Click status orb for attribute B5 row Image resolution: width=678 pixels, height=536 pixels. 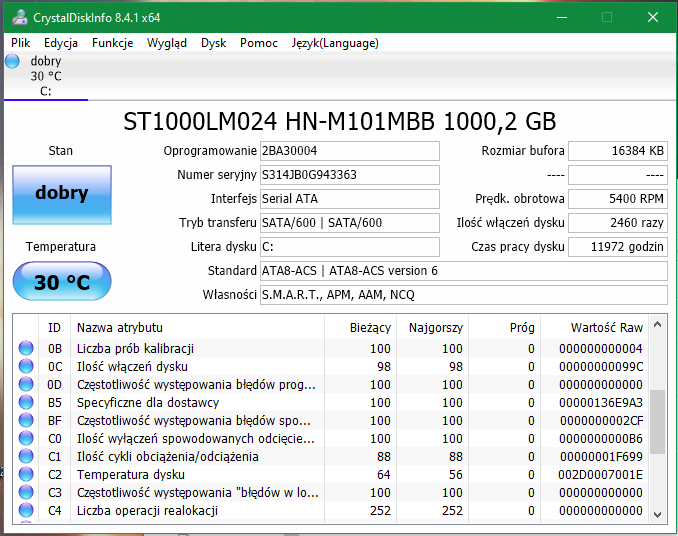[26, 402]
